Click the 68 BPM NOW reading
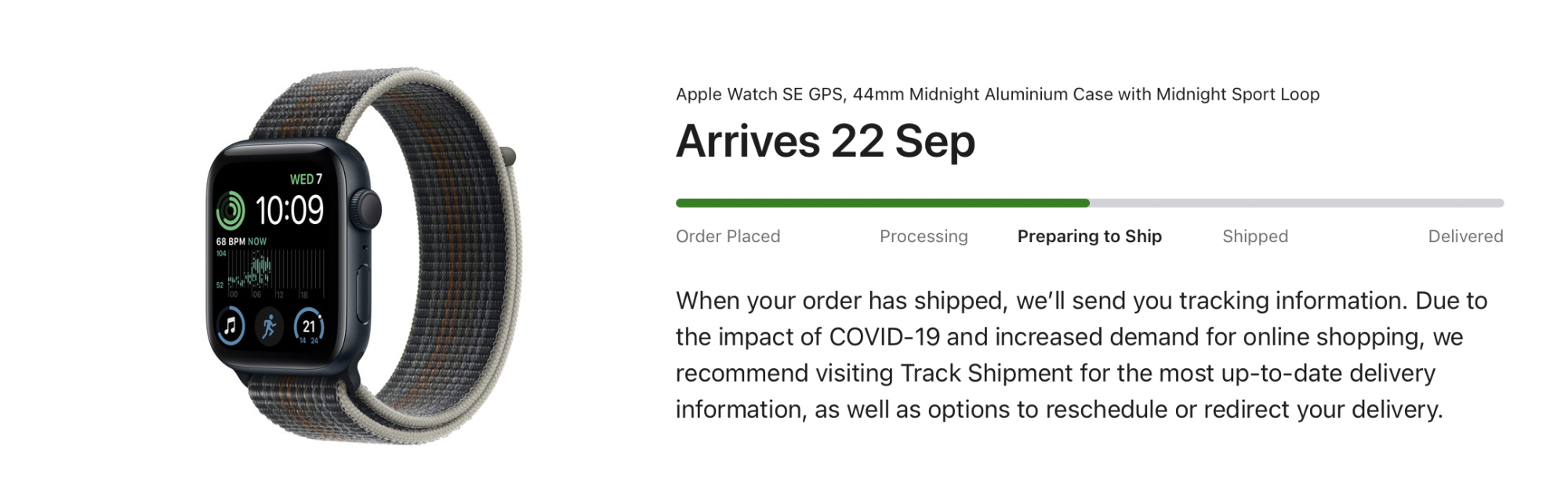This screenshot has height=496, width=1568. point(241,241)
